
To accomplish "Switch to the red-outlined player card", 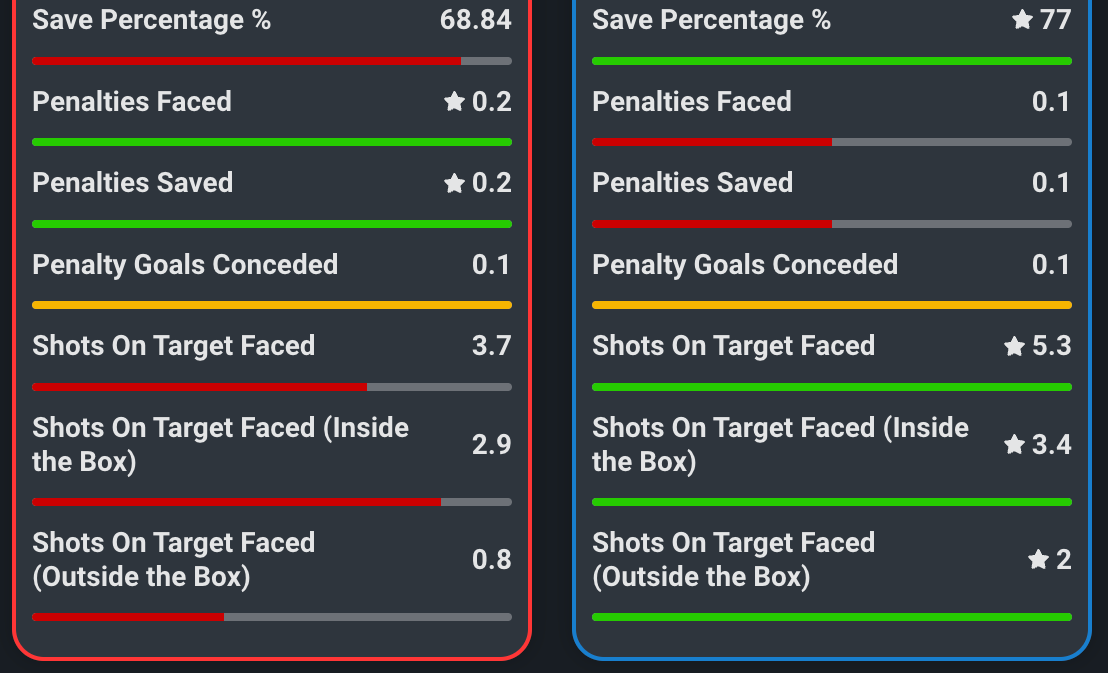I will tap(272, 336).
